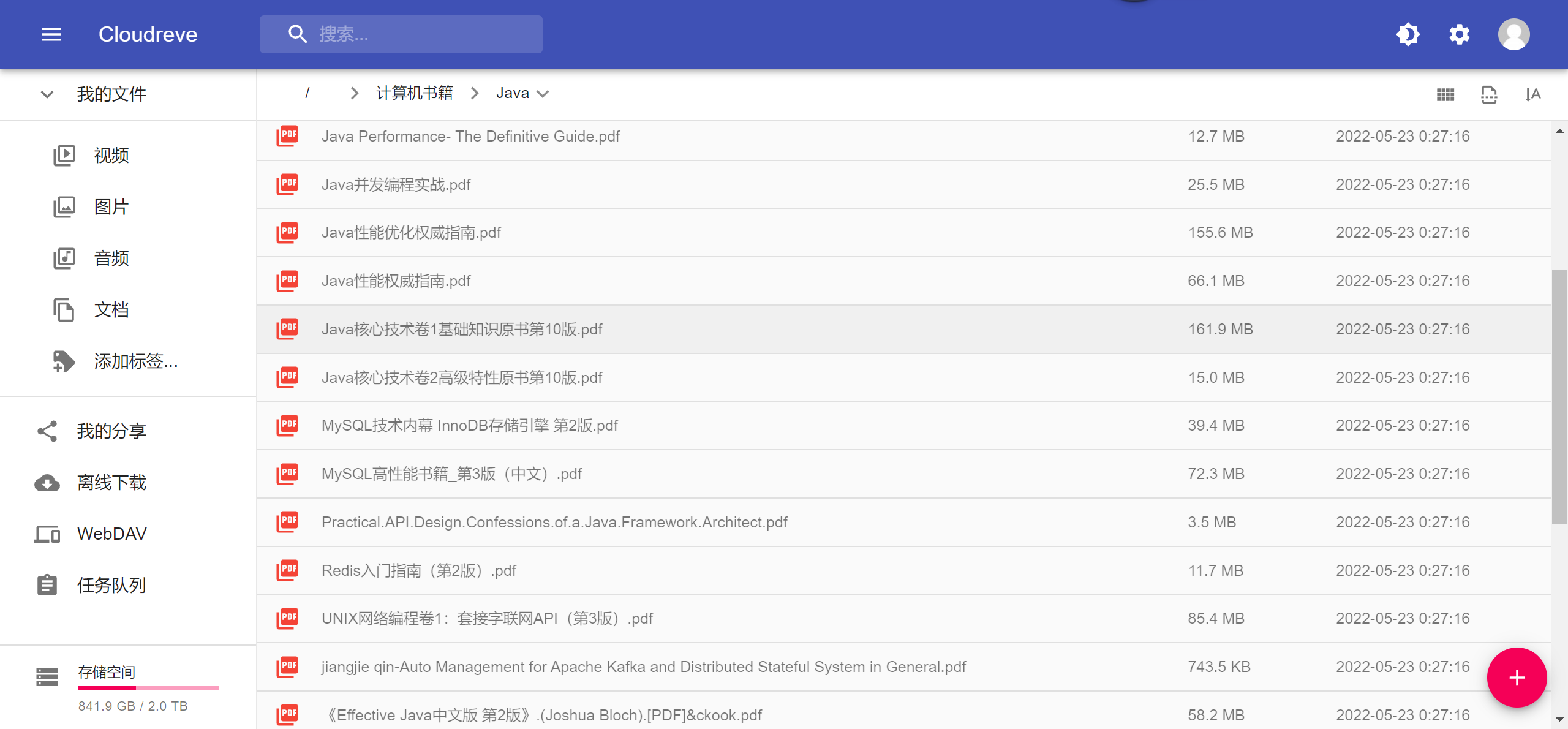Switch to grid view layout
This screenshot has width=1568, height=729.
tap(1445, 94)
